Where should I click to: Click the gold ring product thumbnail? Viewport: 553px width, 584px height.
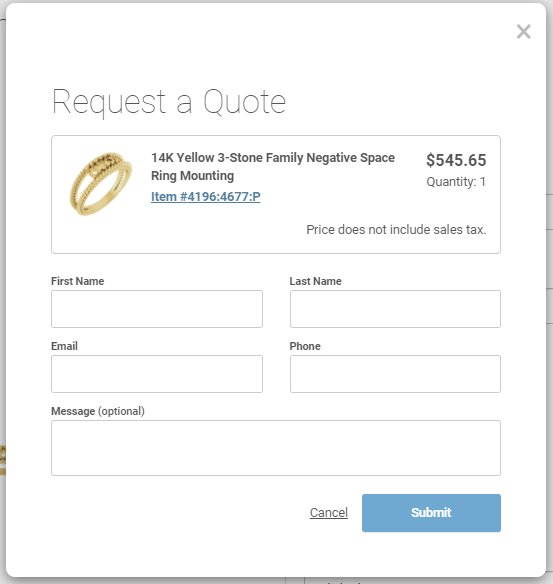click(x=101, y=183)
